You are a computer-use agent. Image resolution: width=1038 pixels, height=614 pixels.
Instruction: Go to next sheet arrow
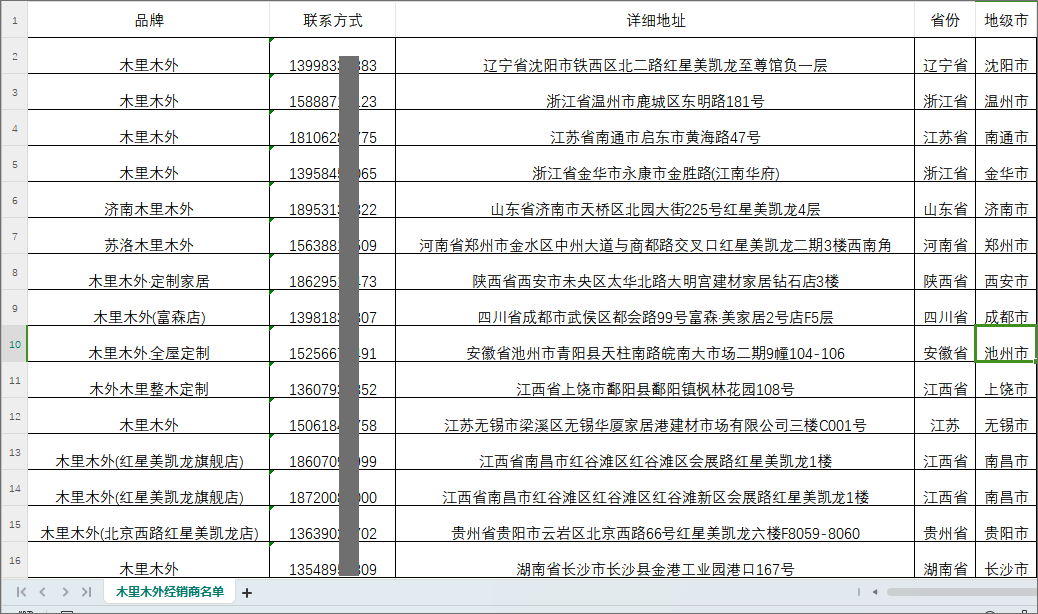click(65, 592)
